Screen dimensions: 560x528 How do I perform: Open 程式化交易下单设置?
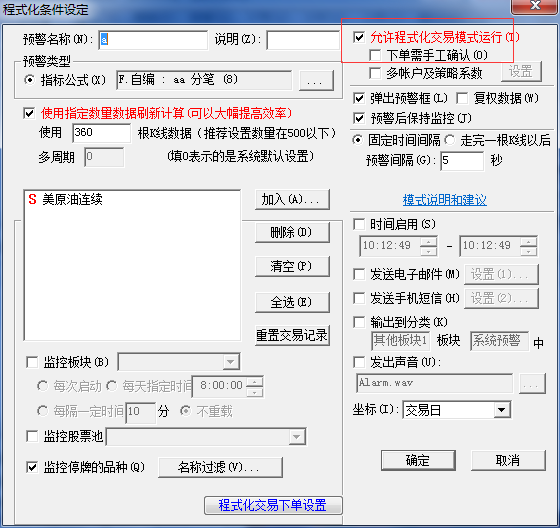[273, 505]
